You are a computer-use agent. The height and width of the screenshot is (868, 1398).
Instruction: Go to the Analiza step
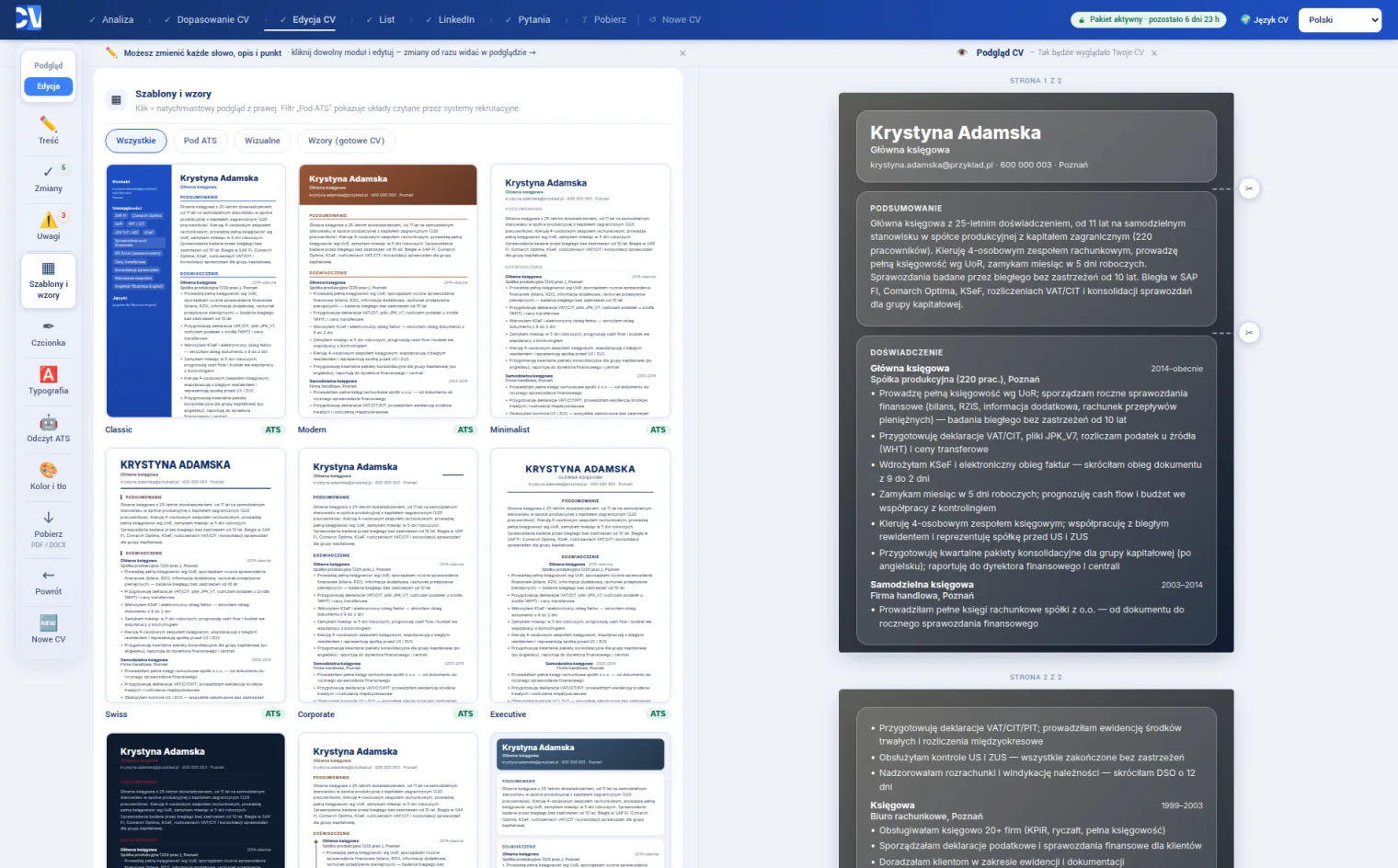pyautogui.click(x=111, y=19)
